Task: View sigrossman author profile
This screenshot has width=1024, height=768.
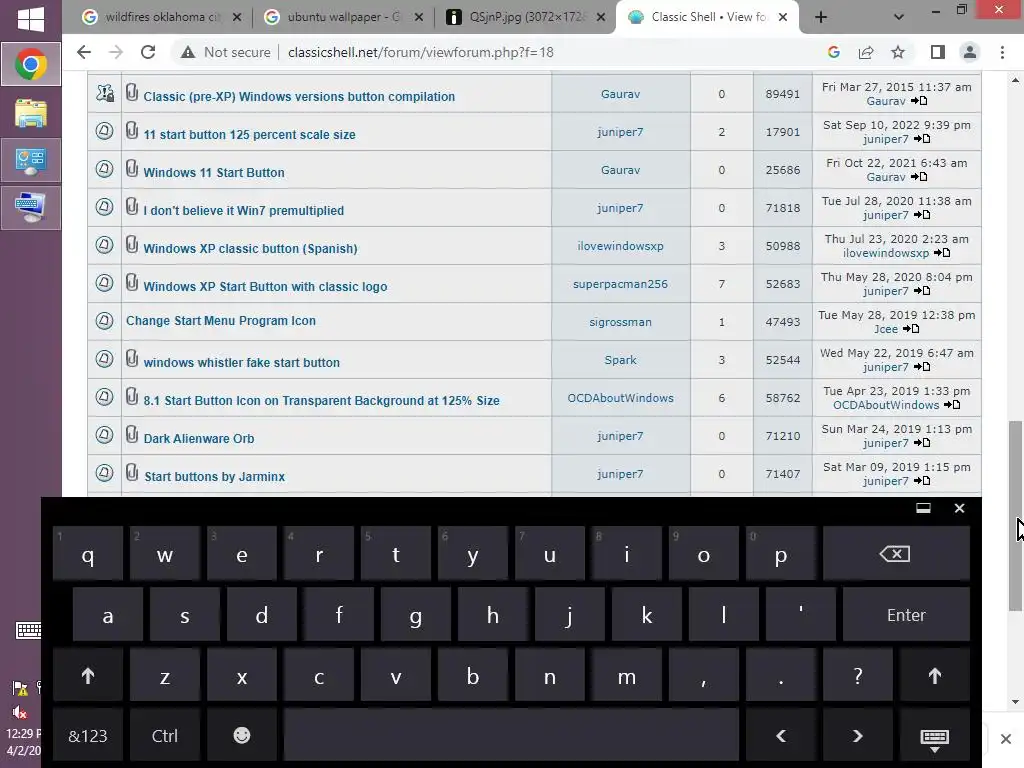Action: [x=620, y=321]
